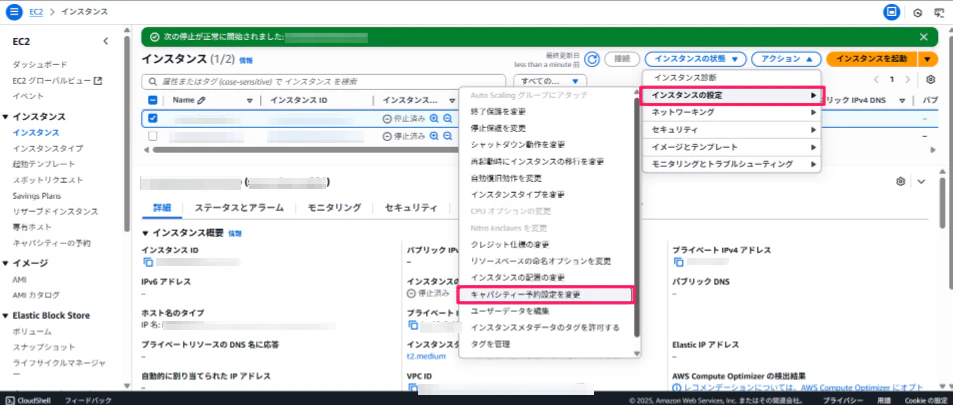Image resolution: width=953 pixels, height=405 pixels.
Task: Click the refresh instances icon
Action: tap(592, 59)
